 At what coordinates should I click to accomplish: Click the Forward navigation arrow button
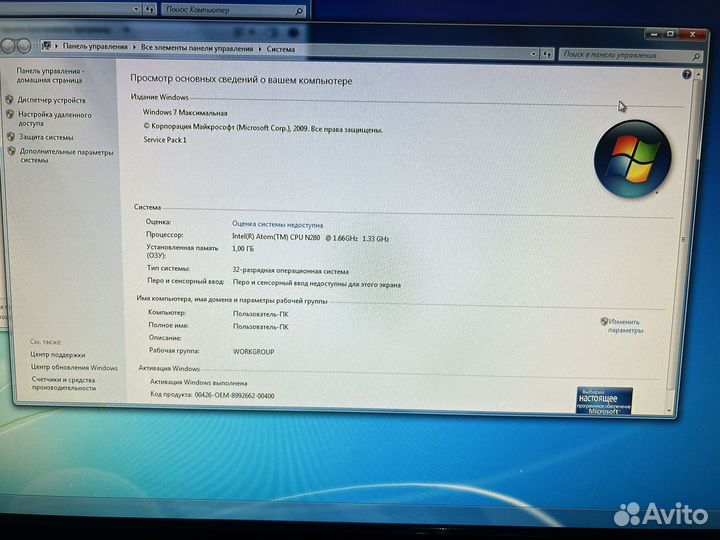click(x=23, y=46)
